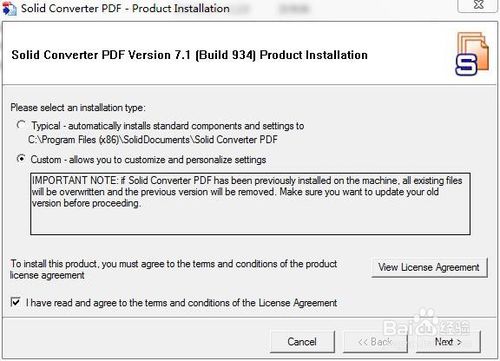Select the Typical installation radio button
Screen dimensions: 500x361
pos(21,125)
